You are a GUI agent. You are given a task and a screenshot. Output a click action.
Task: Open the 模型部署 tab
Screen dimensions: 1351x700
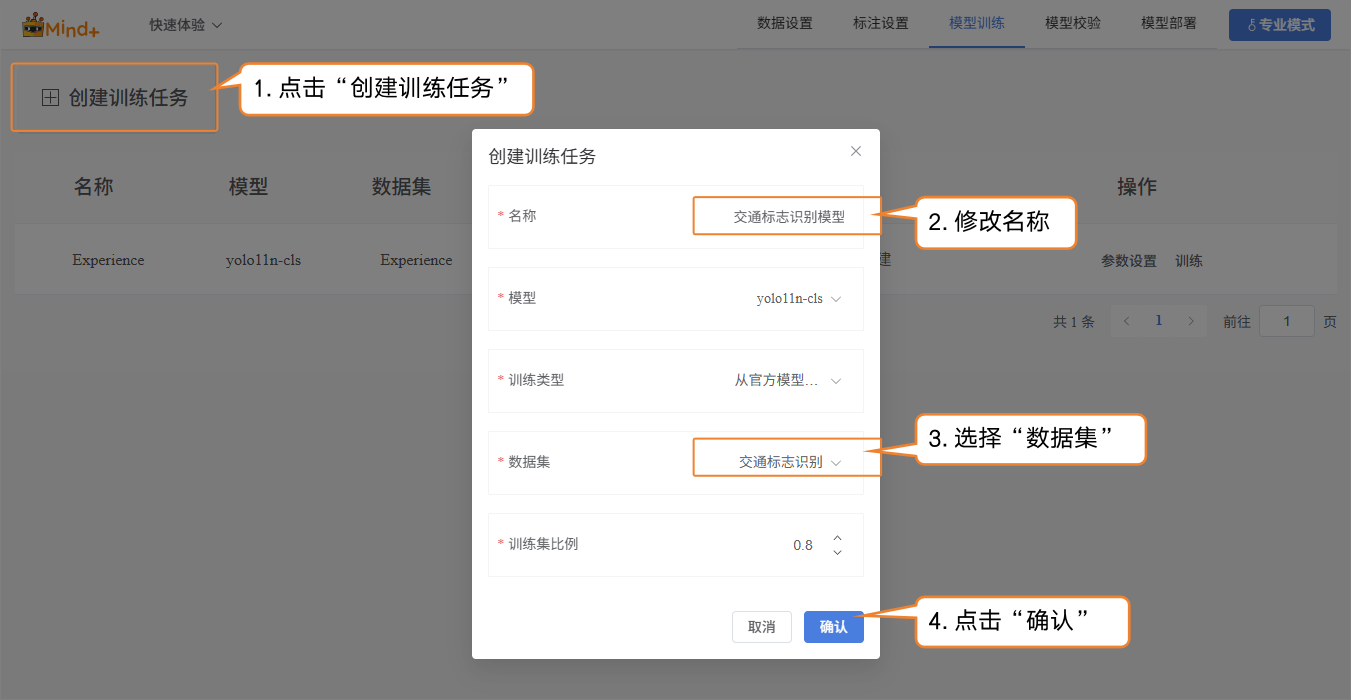[1168, 24]
